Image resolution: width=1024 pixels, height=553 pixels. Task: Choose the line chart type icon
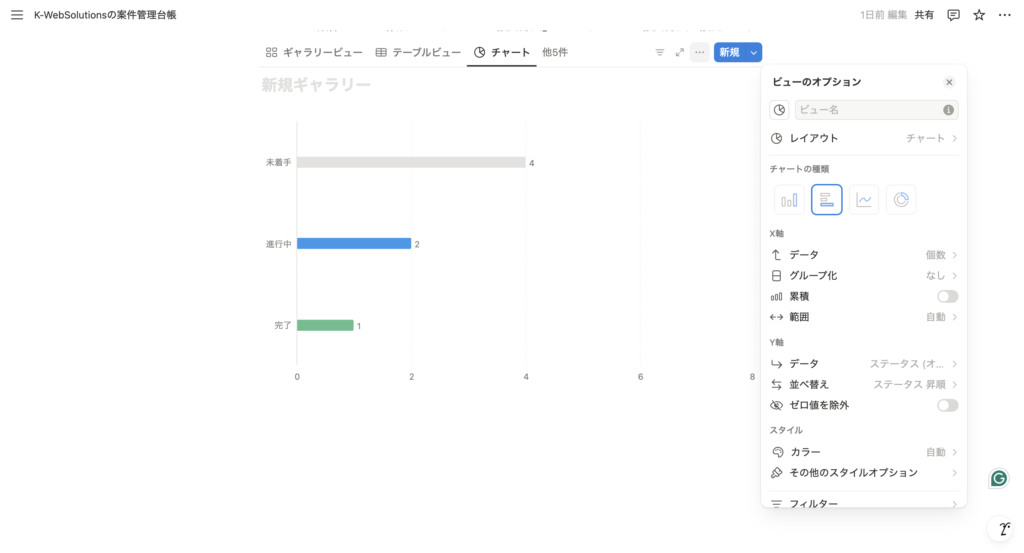[x=864, y=200]
